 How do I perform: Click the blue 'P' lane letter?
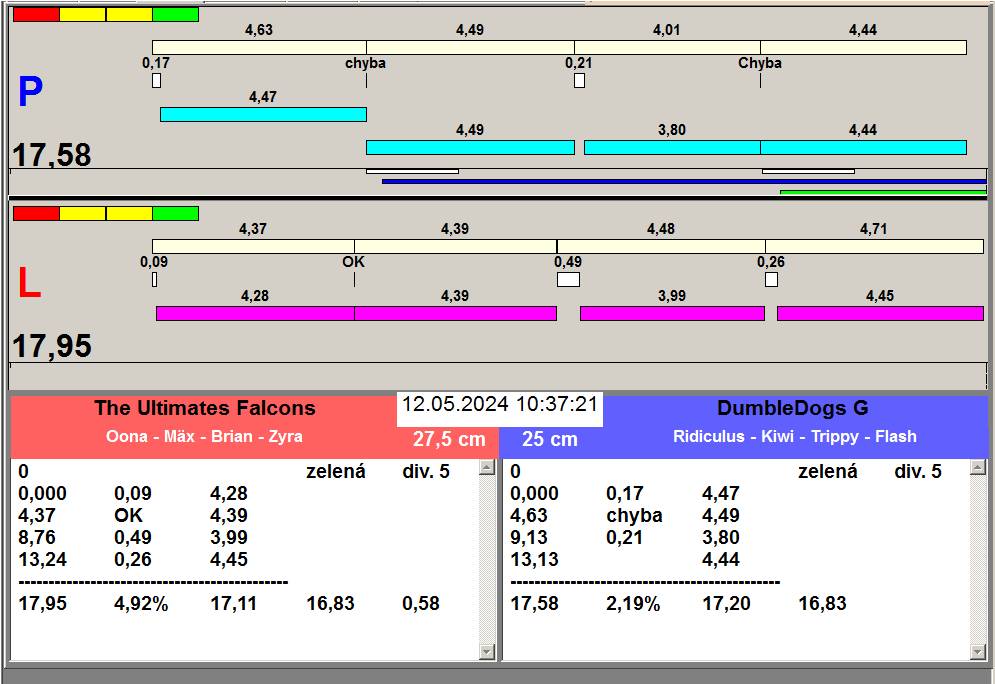30,92
